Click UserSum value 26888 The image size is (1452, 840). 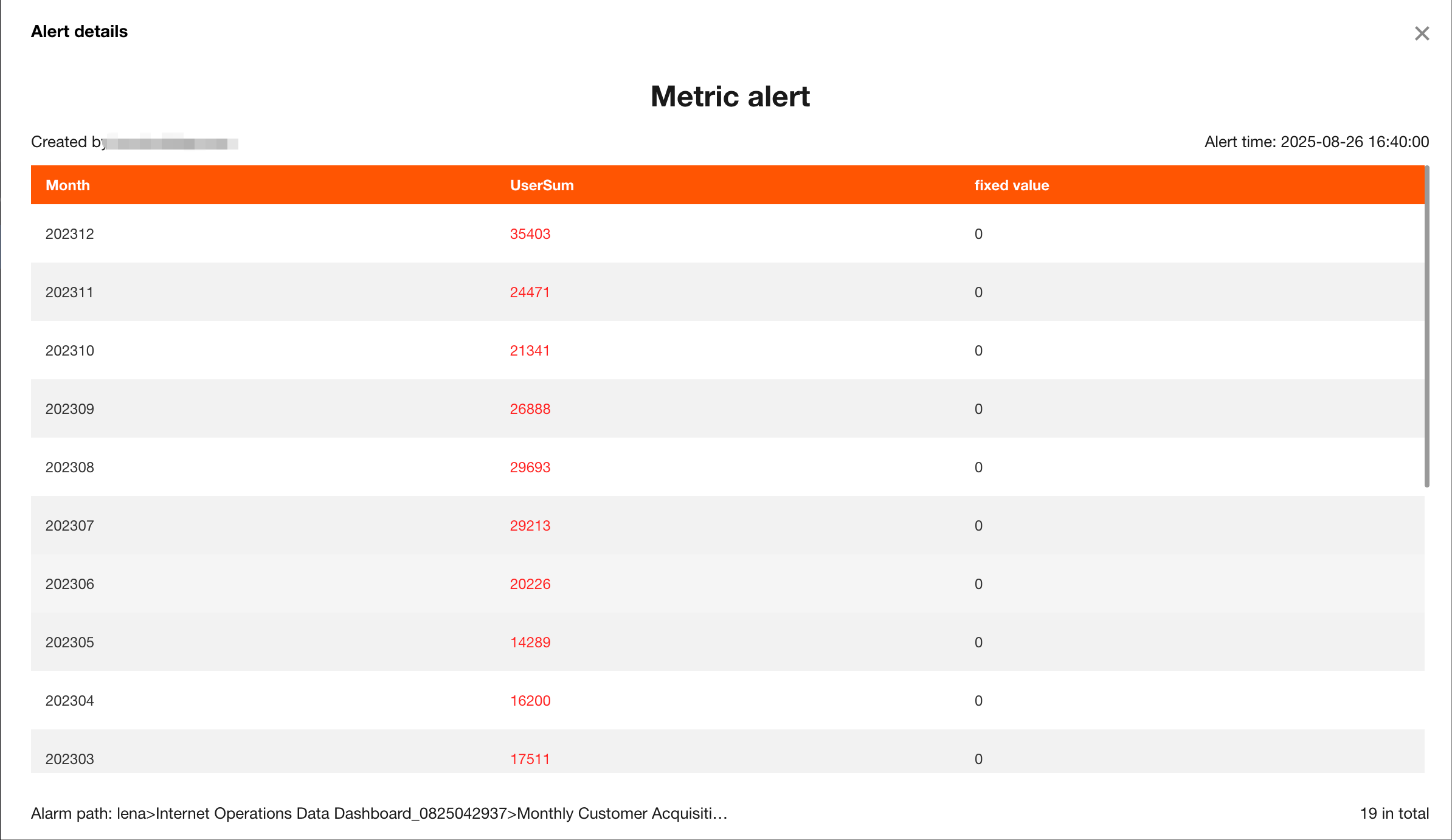coord(530,409)
